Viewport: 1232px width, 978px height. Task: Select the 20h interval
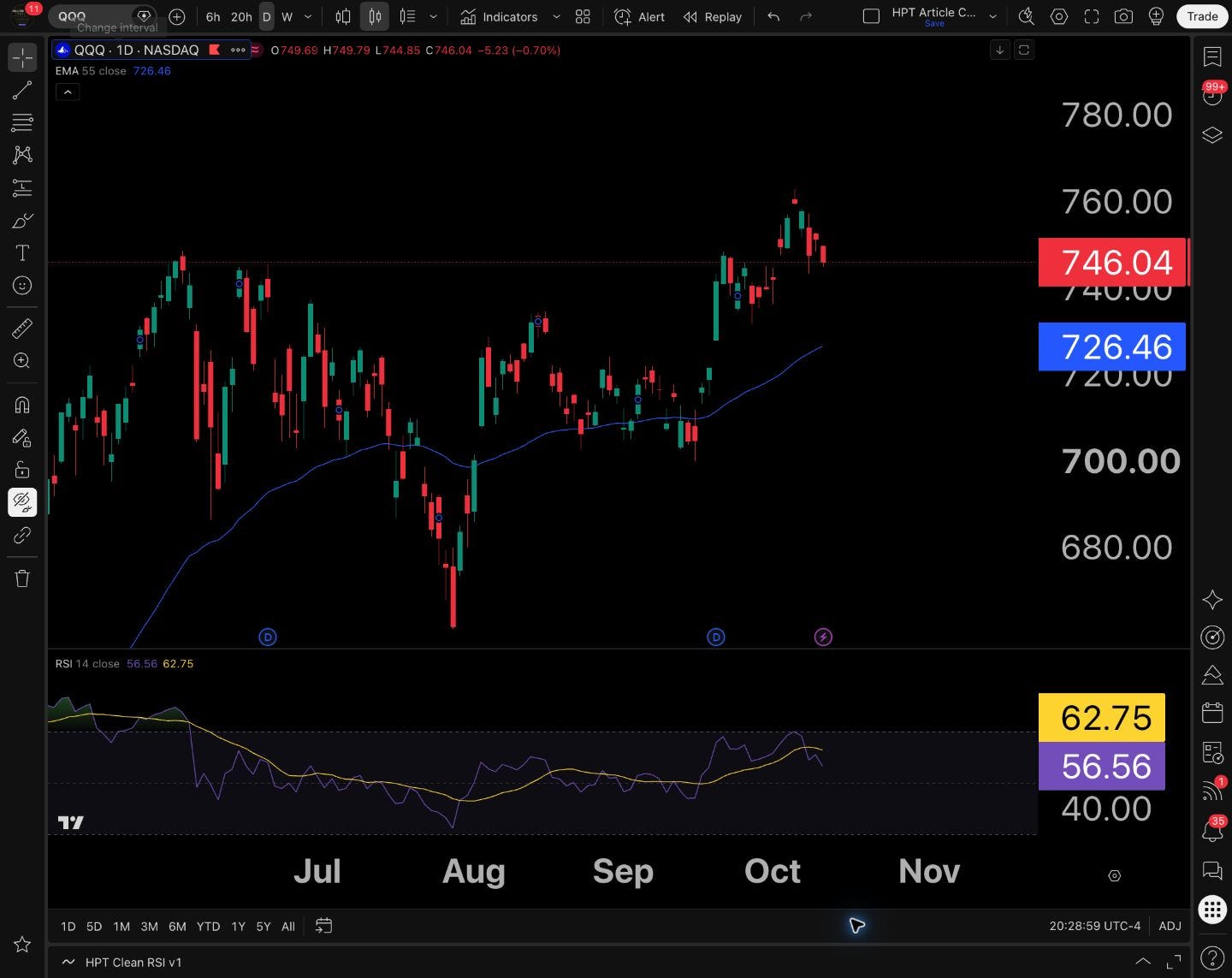point(241,16)
